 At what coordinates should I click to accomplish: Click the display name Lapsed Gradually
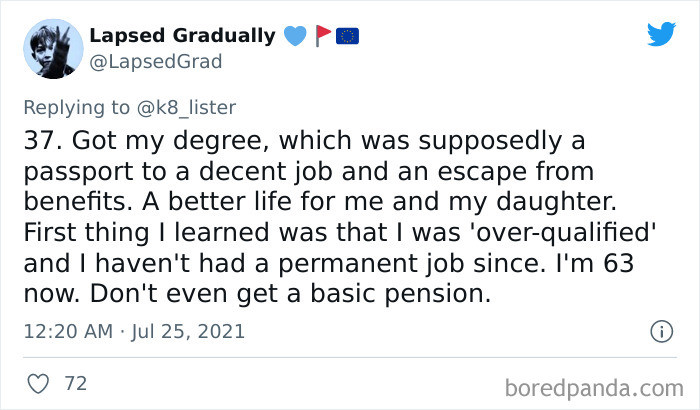pos(182,36)
